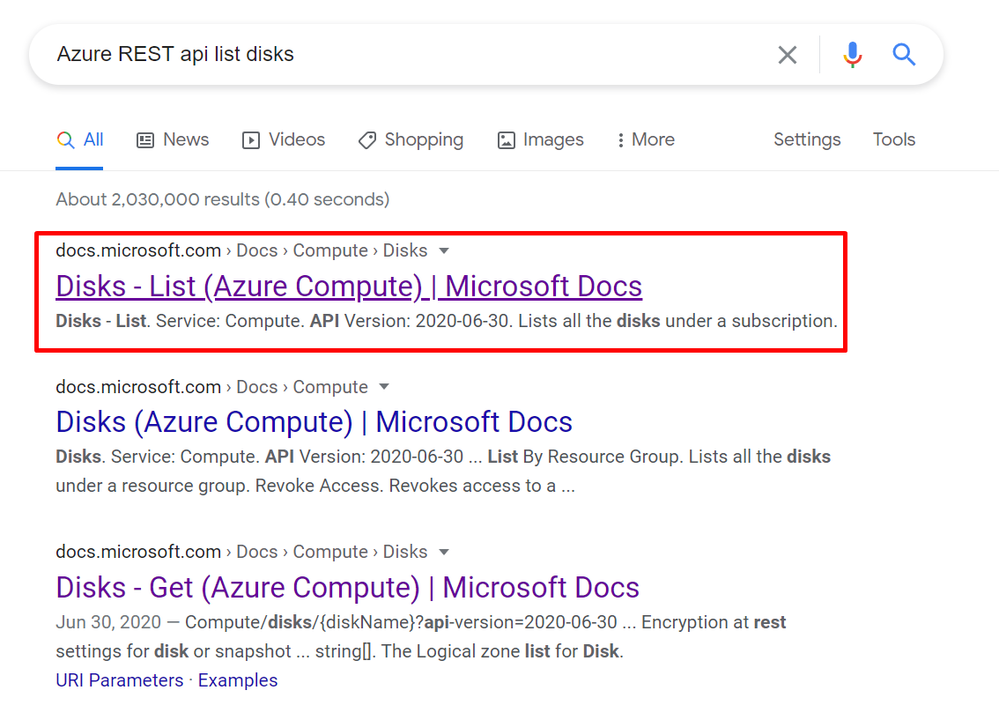This screenshot has width=999, height=722.
Task: Click into the search query text field
Action: point(400,55)
